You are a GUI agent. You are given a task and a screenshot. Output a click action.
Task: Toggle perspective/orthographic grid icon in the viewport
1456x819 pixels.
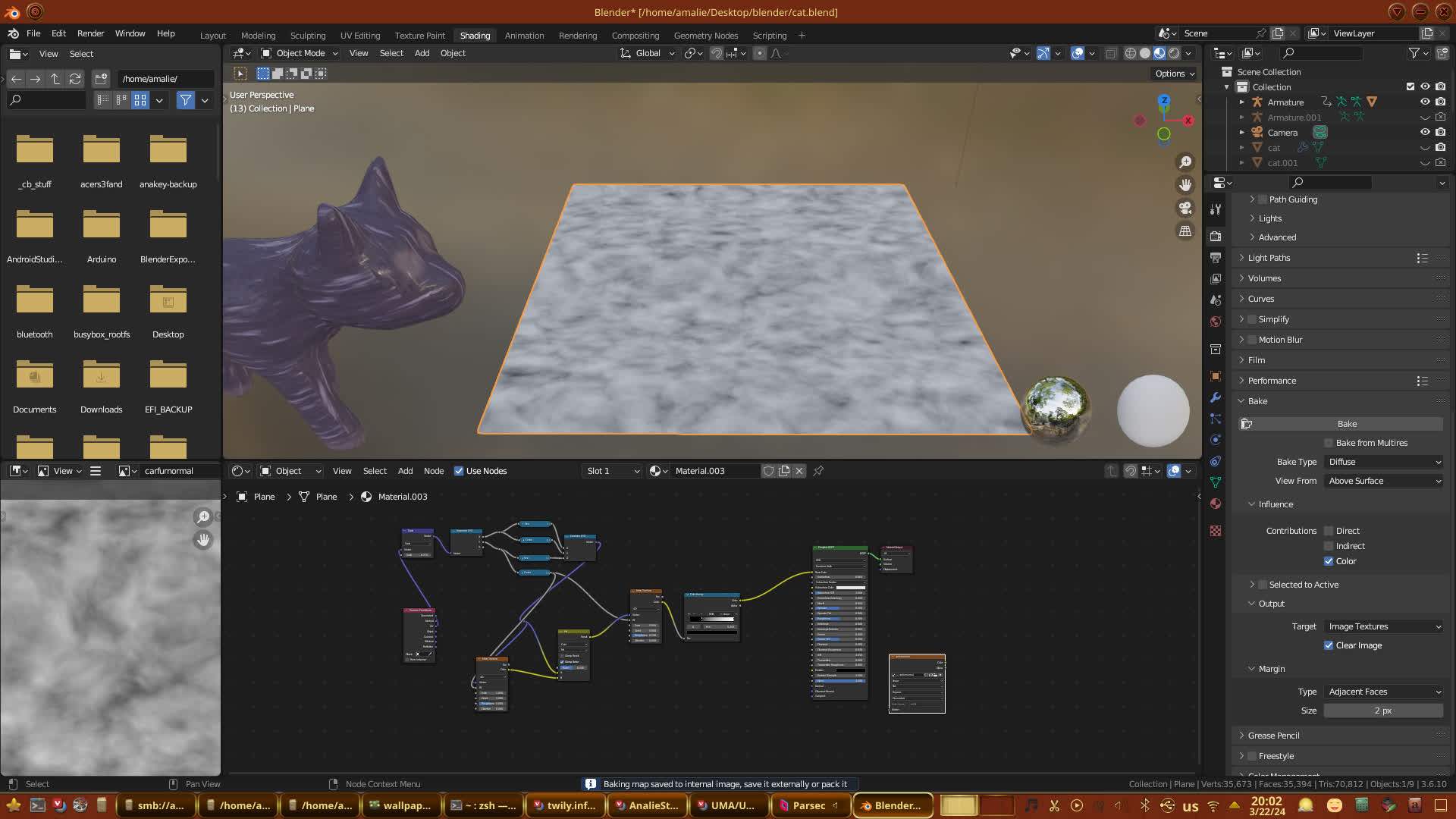(1185, 231)
